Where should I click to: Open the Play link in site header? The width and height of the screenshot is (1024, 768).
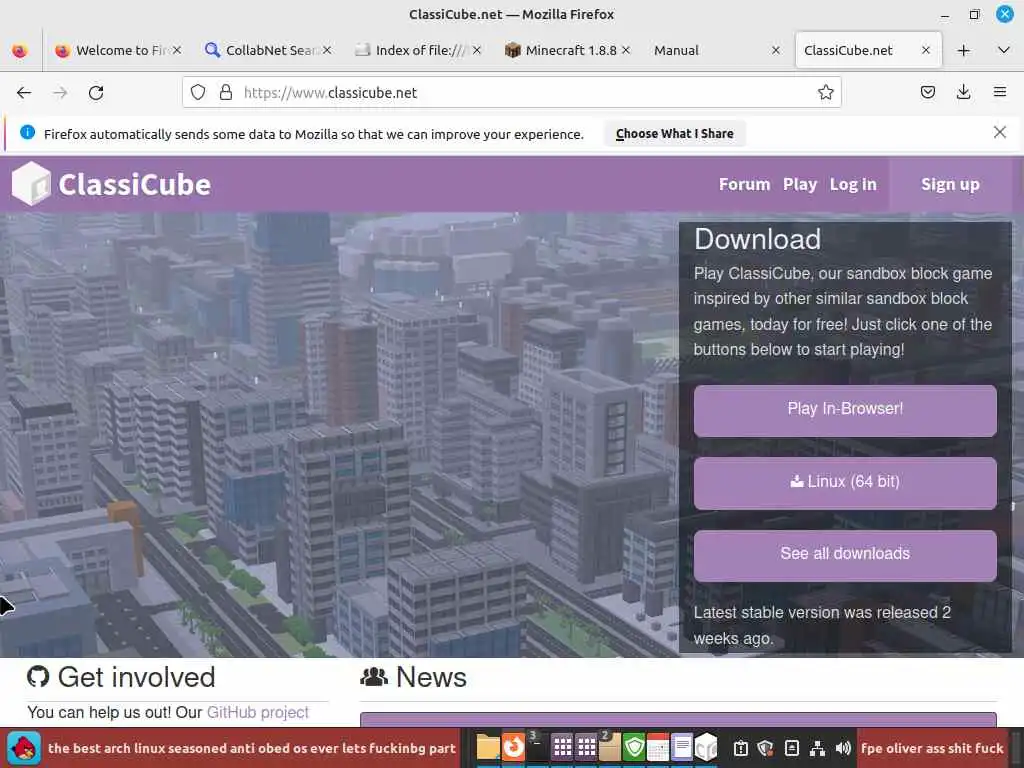pyautogui.click(x=800, y=184)
